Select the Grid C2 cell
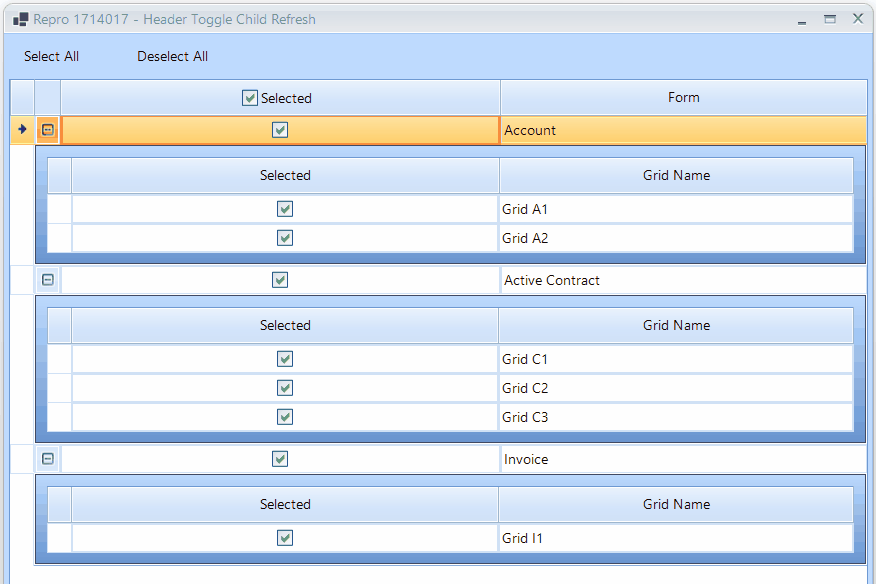The width and height of the screenshot is (876, 584). [x=676, y=388]
